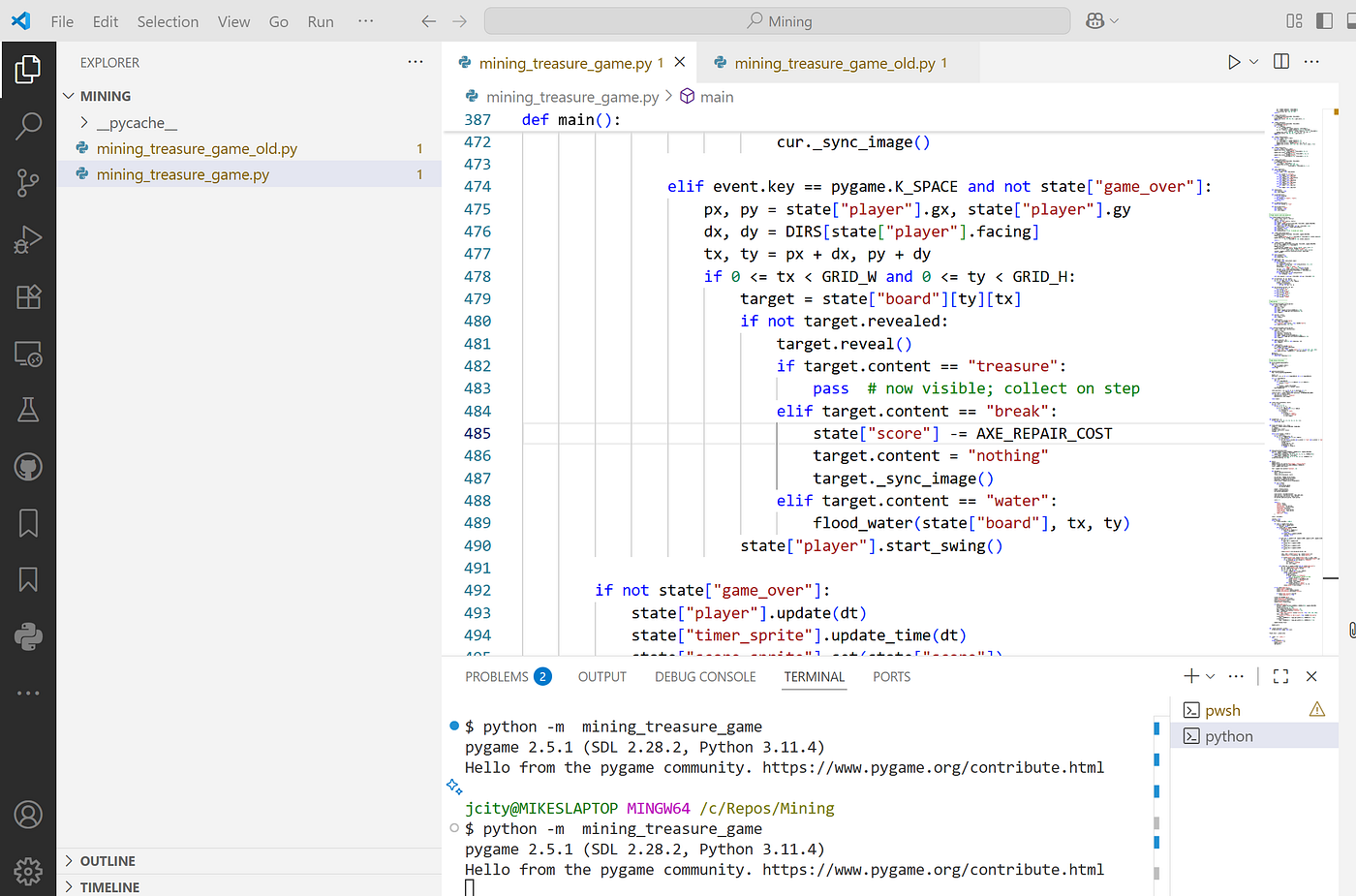Run the Python file with play button

pos(1233,62)
